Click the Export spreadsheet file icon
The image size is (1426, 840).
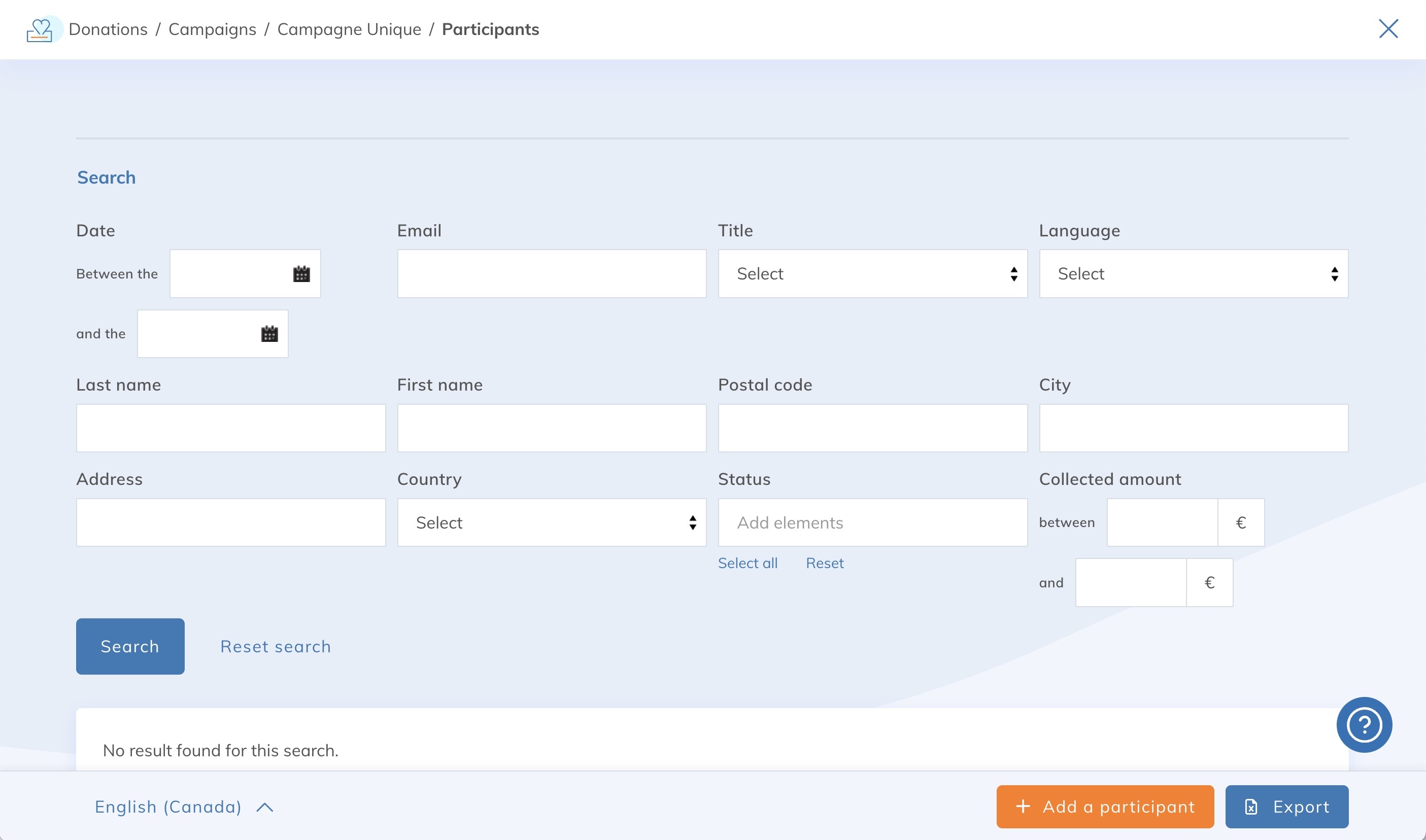tap(1251, 807)
